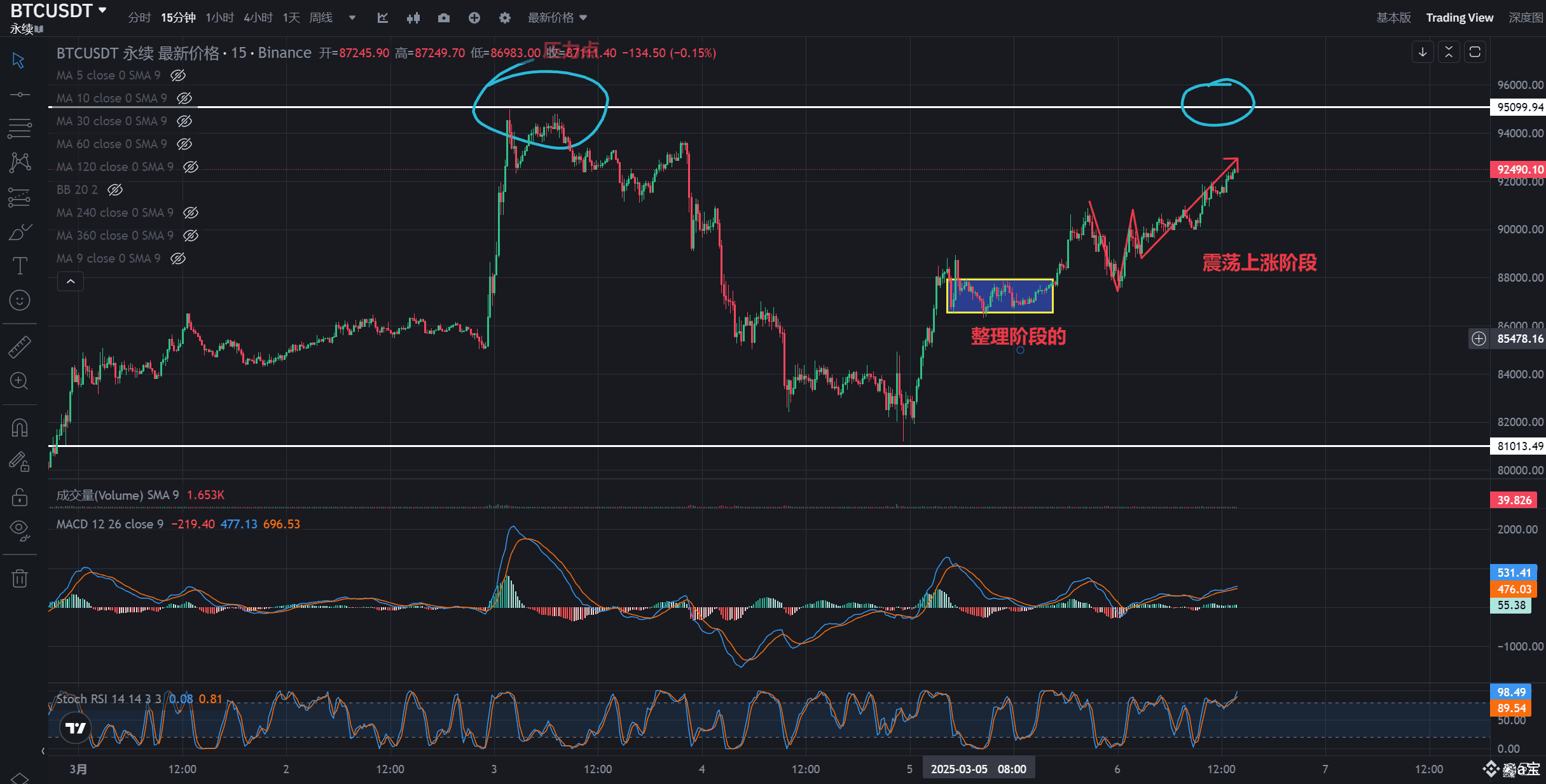Select the 1天 timeframe
Image resolution: width=1546 pixels, height=784 pixels.
pos(291,18)
